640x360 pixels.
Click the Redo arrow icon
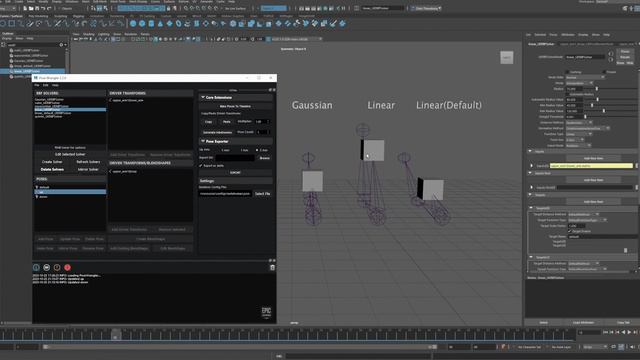click(x=49, y=8)
